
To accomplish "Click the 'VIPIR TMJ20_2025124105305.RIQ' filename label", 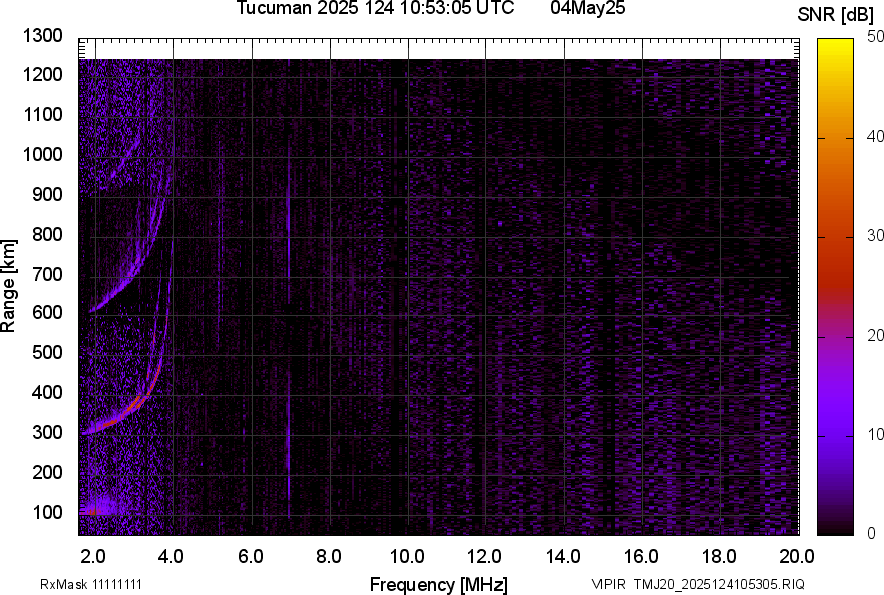I will 697,584.
